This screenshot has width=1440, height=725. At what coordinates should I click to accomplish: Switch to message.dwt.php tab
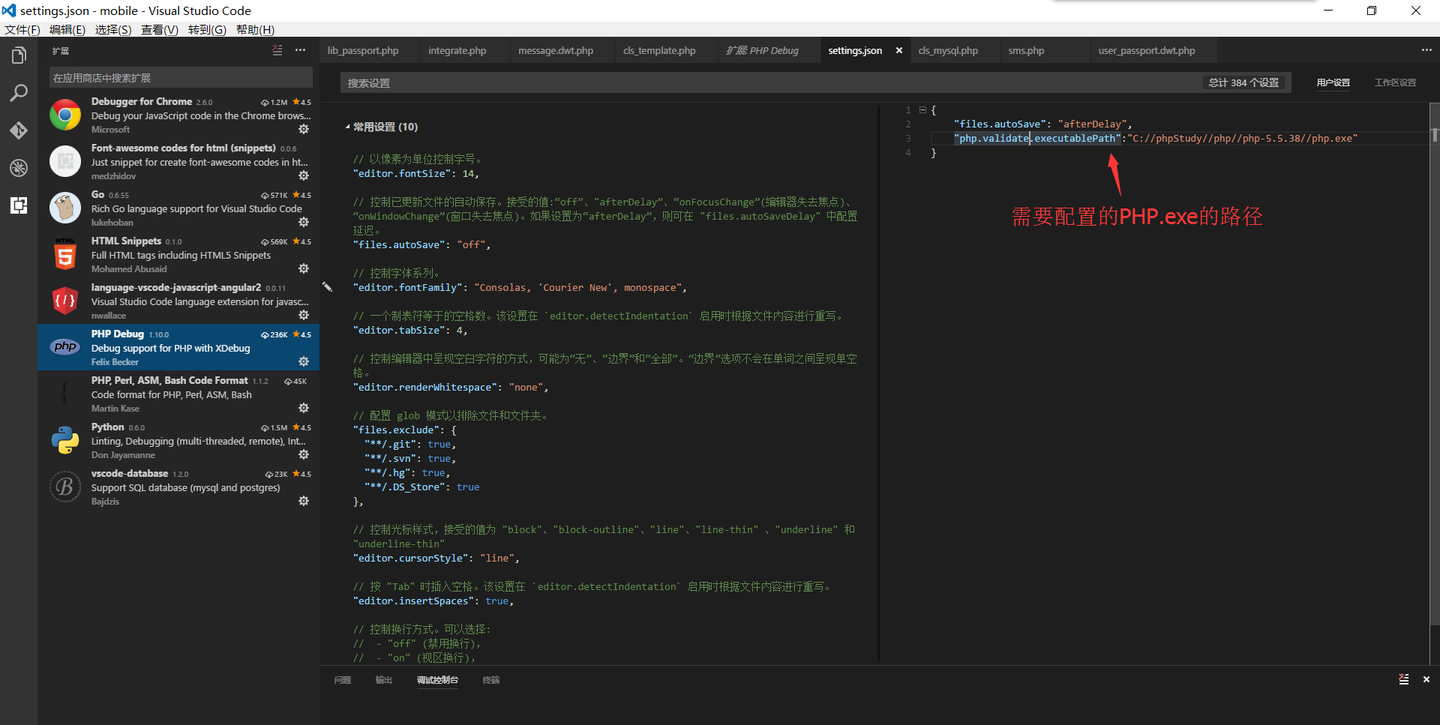(555, 50)
